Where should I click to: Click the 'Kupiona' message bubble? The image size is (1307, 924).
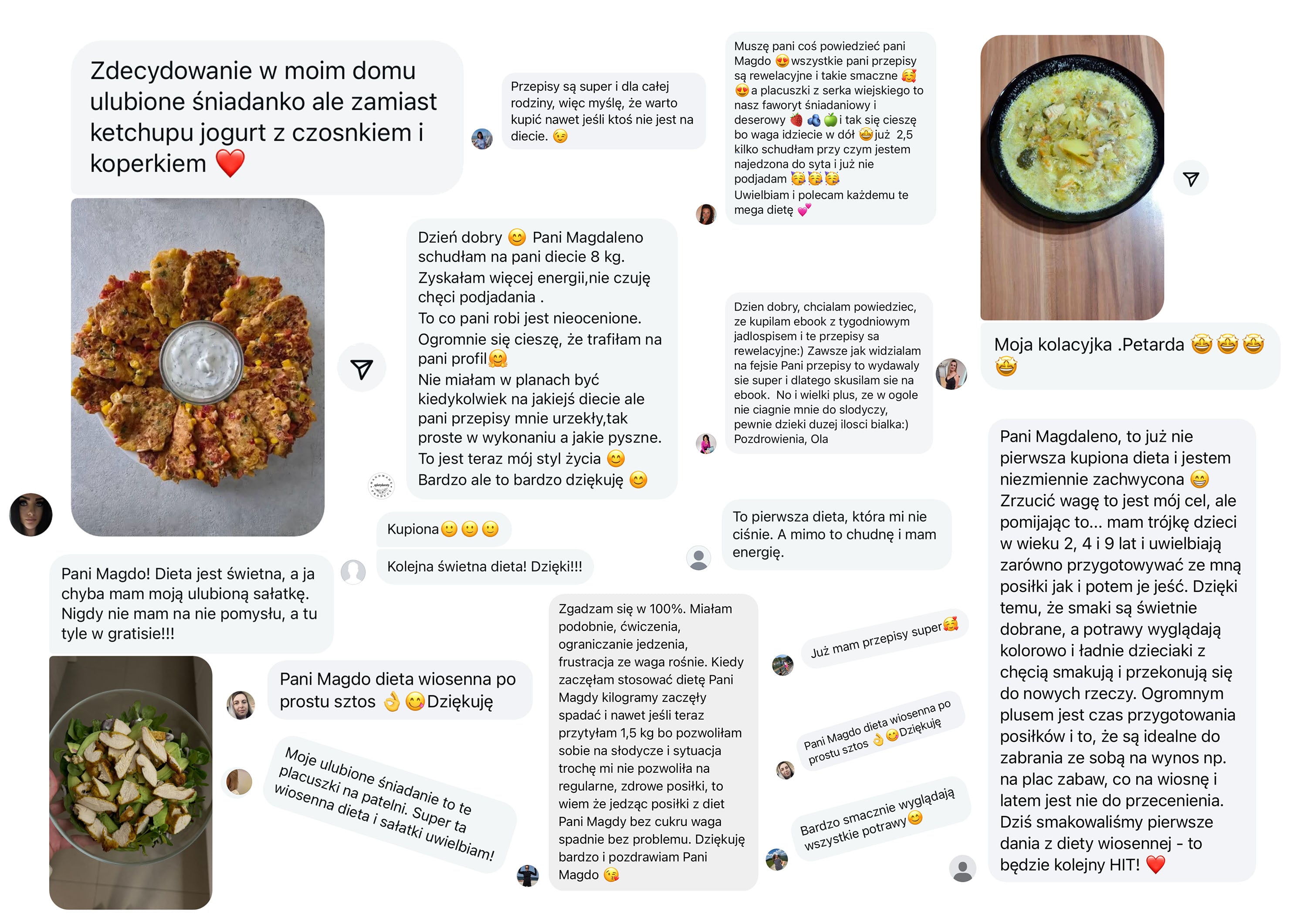pos(444,529)
